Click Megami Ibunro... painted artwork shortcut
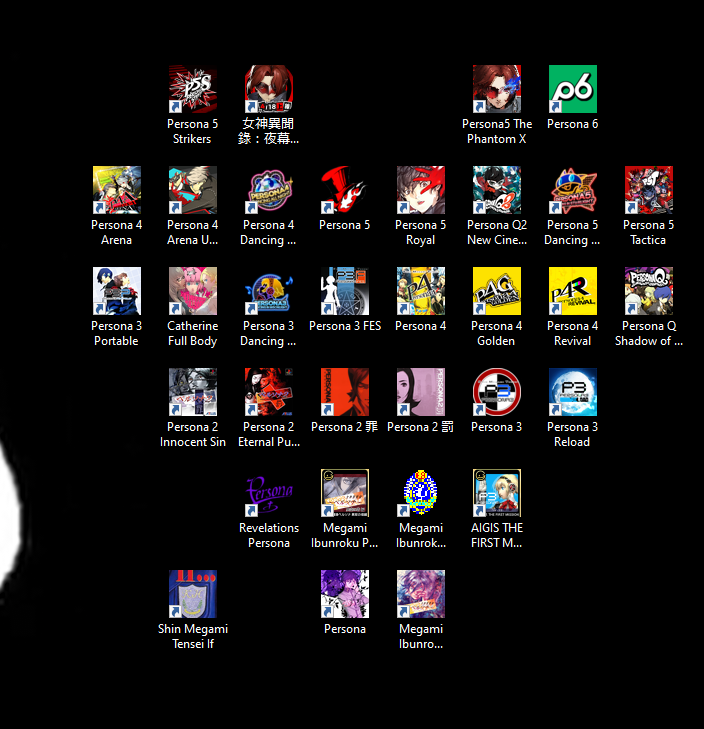Viewport: 704px width, 729px height. [x=421, y=594]
